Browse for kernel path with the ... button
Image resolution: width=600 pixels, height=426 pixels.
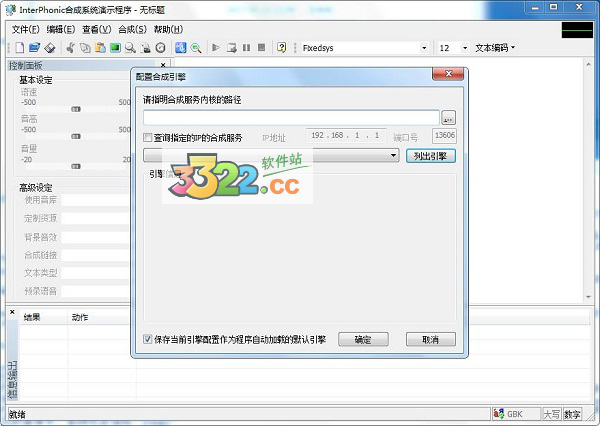click(x=448, y=118)
